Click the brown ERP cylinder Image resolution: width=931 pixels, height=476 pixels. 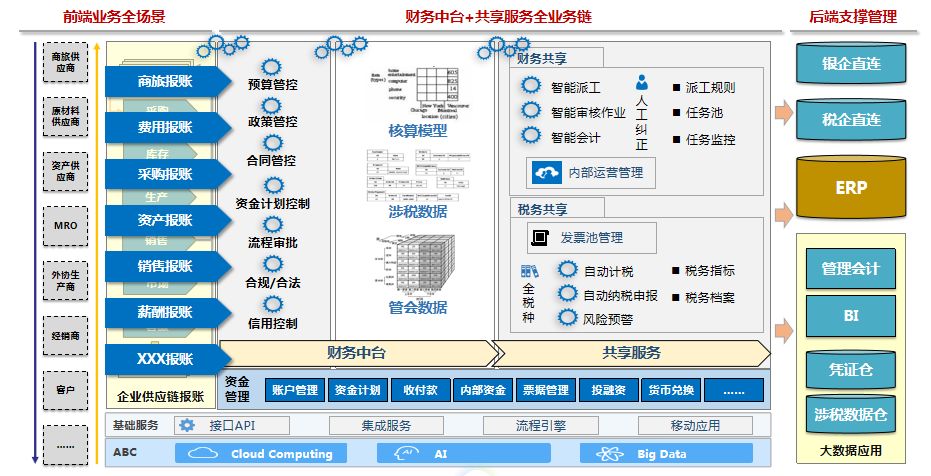[851, 188]
